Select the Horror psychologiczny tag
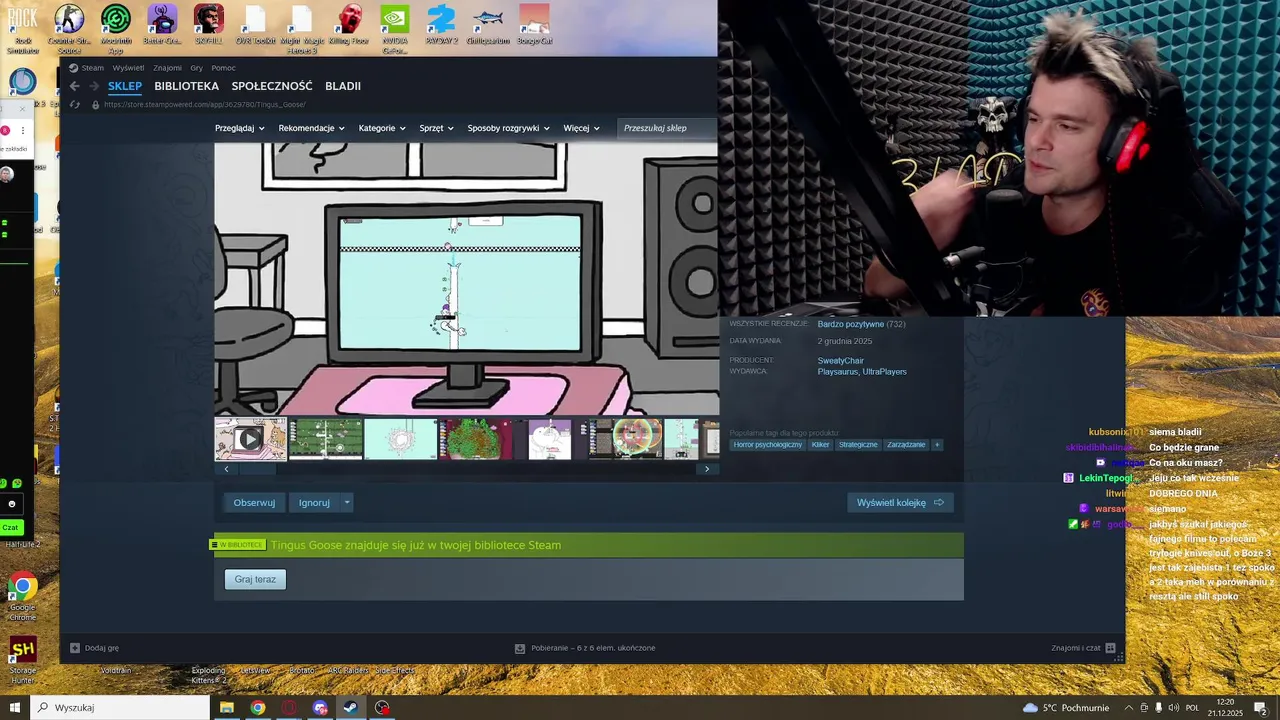The width and height of the screenshot is (1280, 720). coord(768,445)
